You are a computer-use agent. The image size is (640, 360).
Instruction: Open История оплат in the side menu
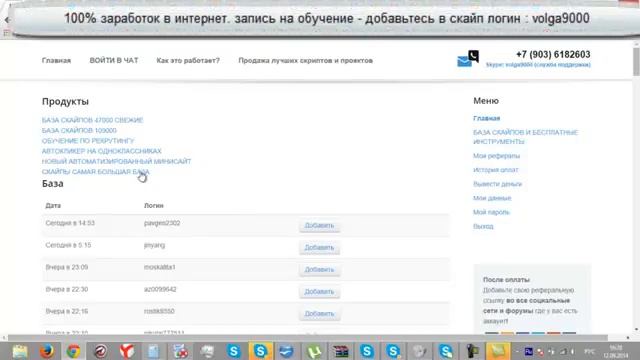pos(496,170)
